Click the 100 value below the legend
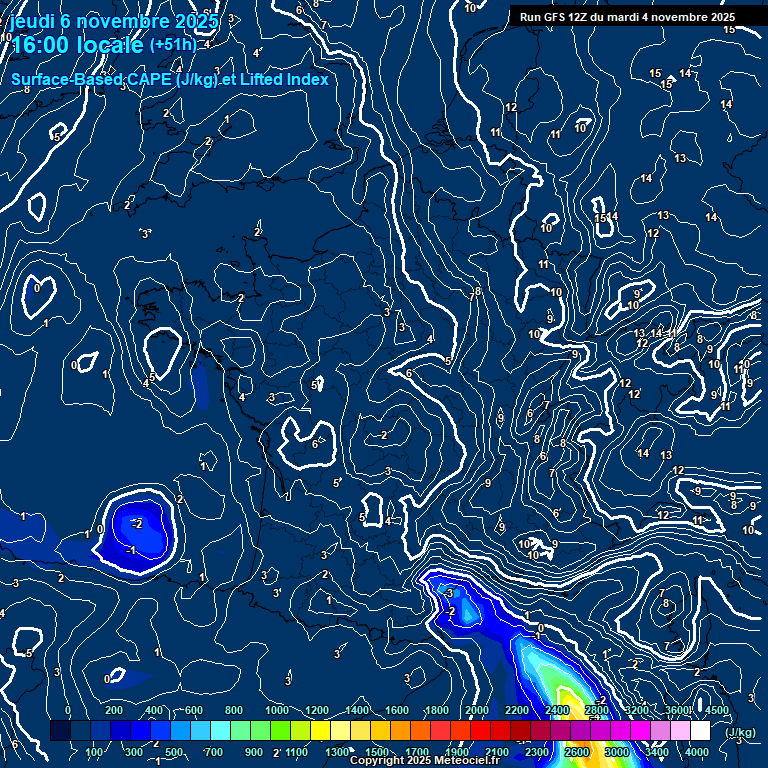The height and width of the screenshot is (768, 768). 94,752
